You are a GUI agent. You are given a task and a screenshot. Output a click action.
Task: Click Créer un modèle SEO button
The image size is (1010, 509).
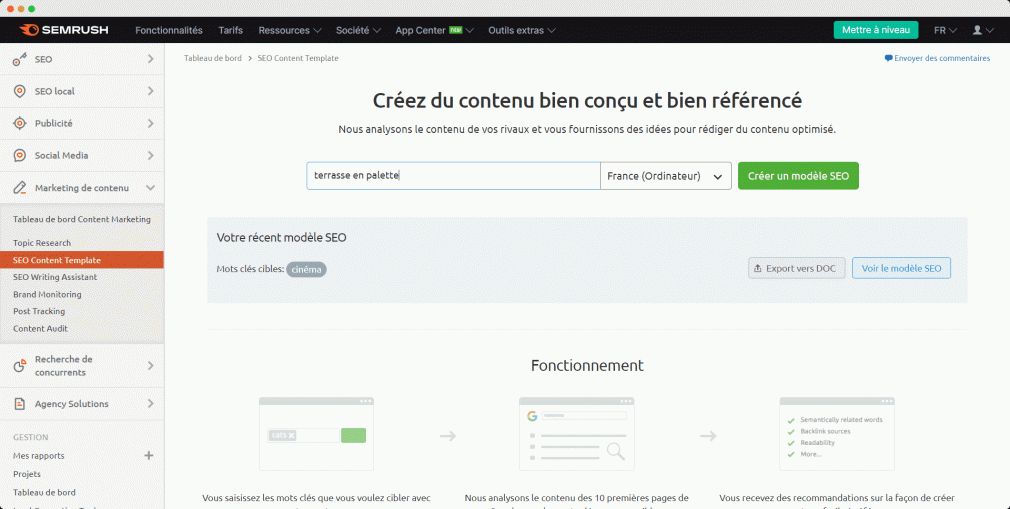click(798, 176)
